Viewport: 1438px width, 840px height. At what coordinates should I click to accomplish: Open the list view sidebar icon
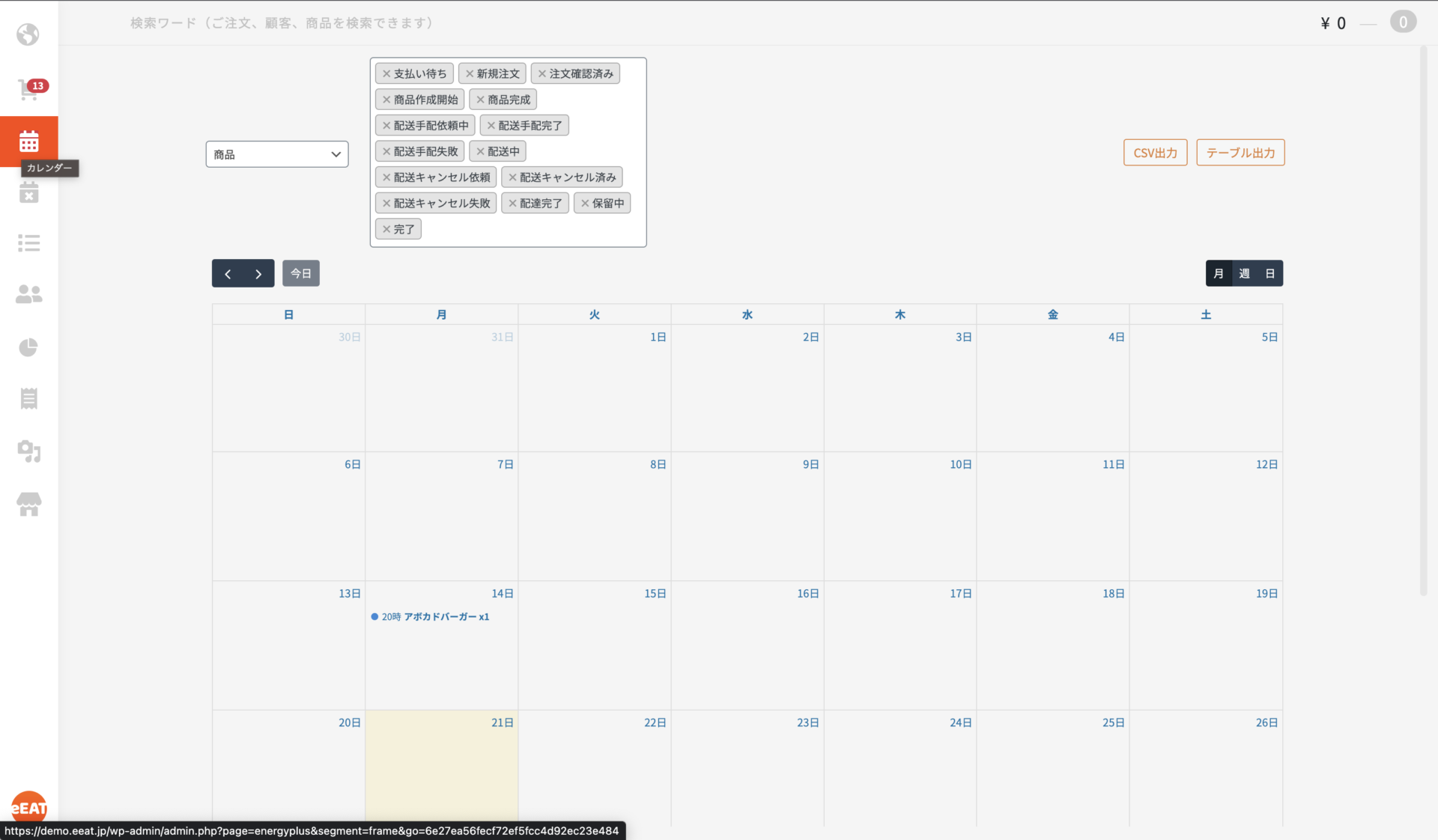[x=28, y=243]
